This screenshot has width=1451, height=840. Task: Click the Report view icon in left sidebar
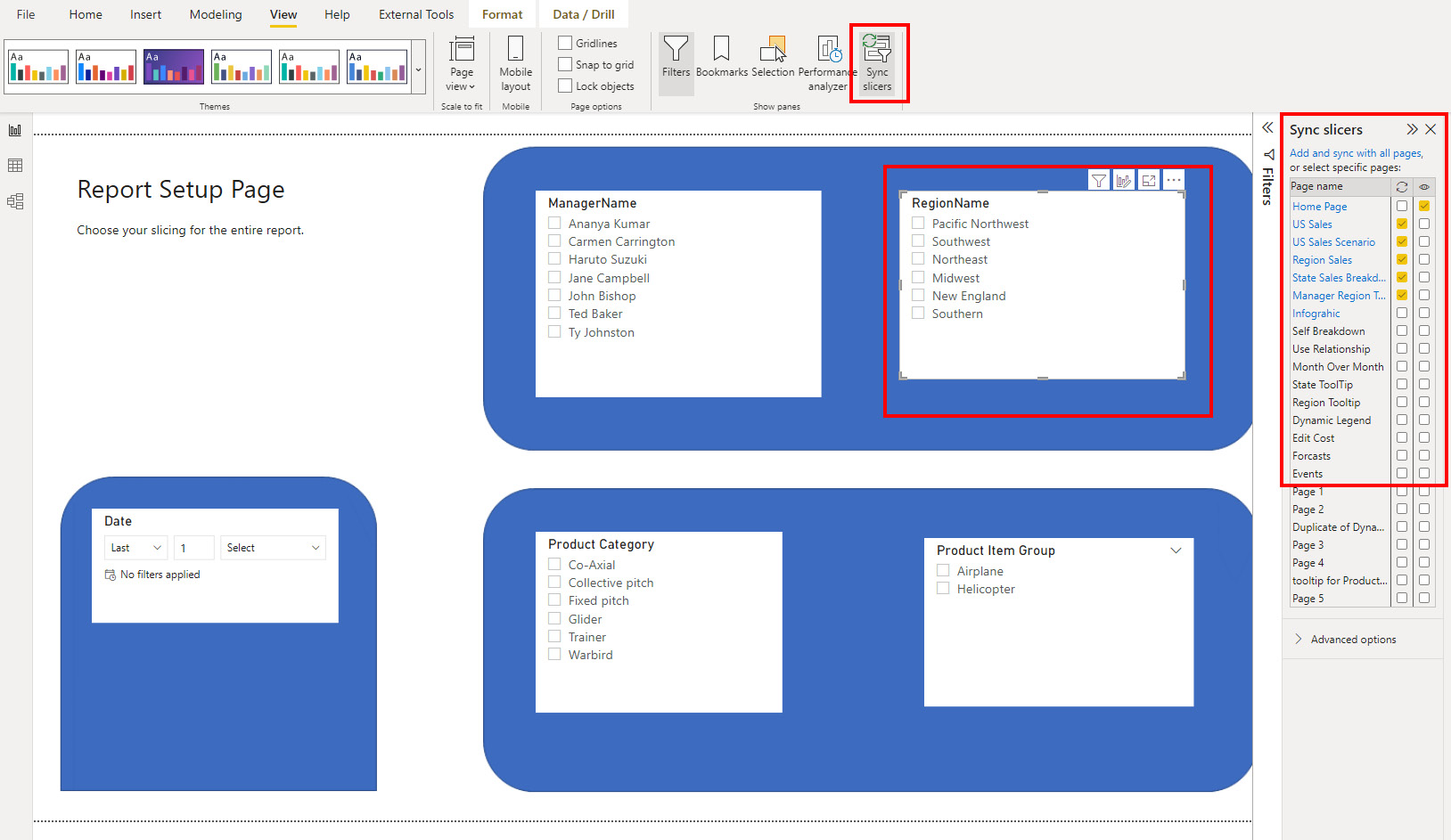pos(15,130)
